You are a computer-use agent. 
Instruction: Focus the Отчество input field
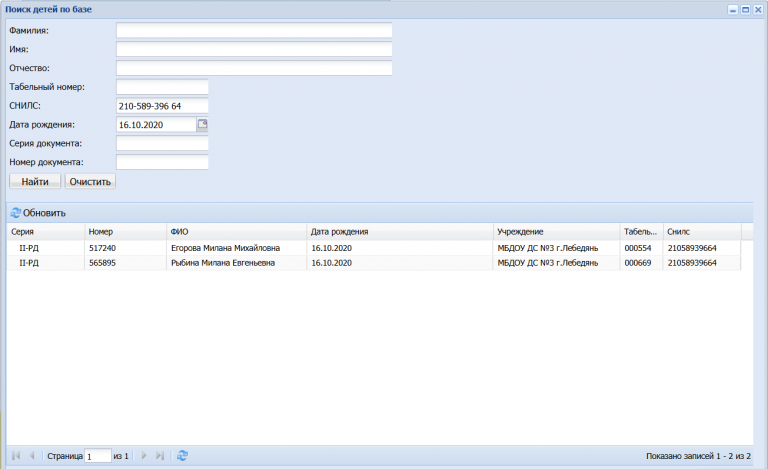(254, 68)
